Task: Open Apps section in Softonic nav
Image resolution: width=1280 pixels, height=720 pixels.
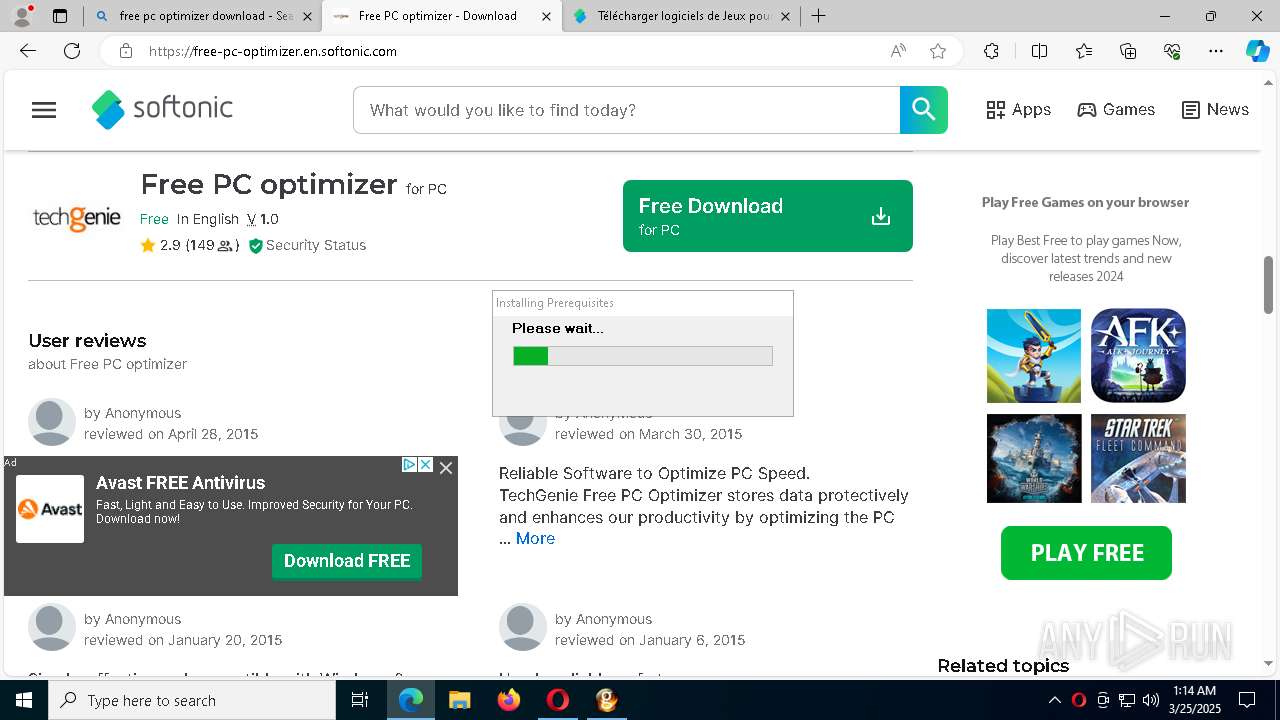Action: [x=1018, y=110]
